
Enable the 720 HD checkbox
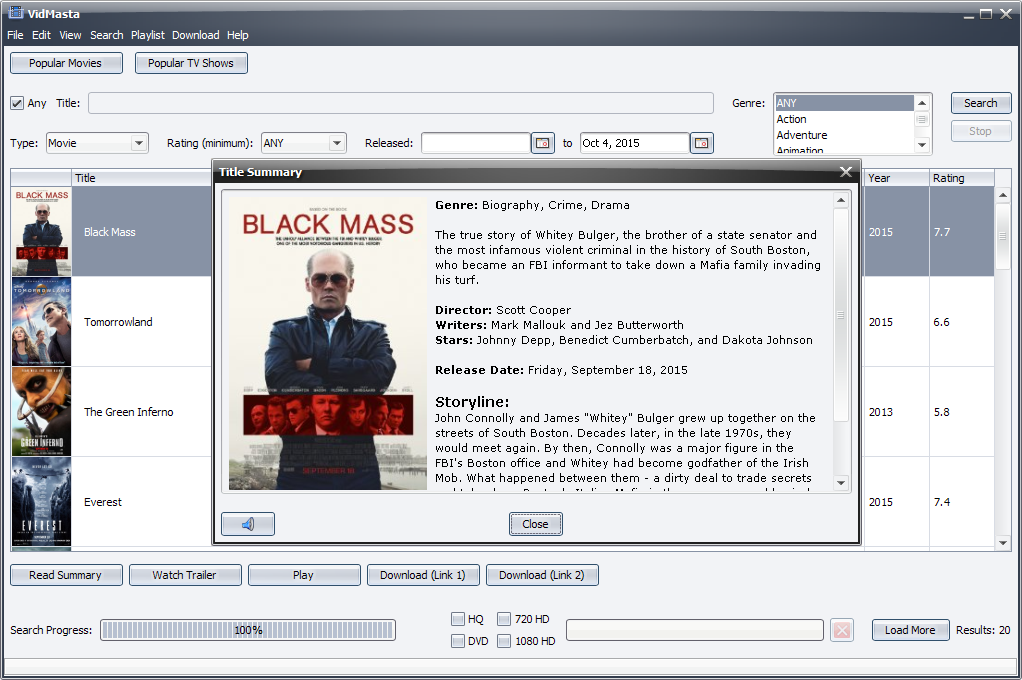point(504,619)
